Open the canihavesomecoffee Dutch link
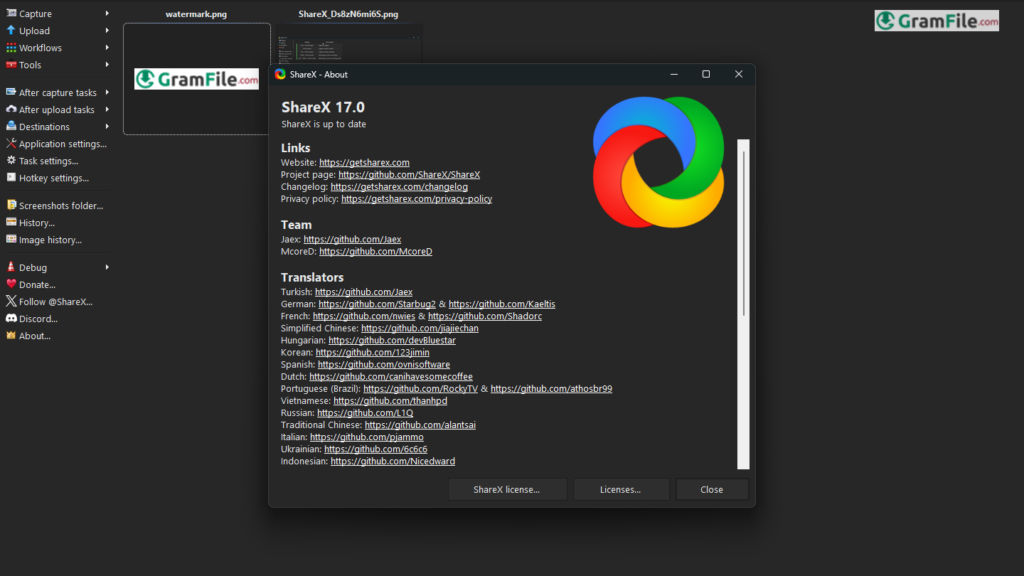The image size is (1024, 576). 391,376
